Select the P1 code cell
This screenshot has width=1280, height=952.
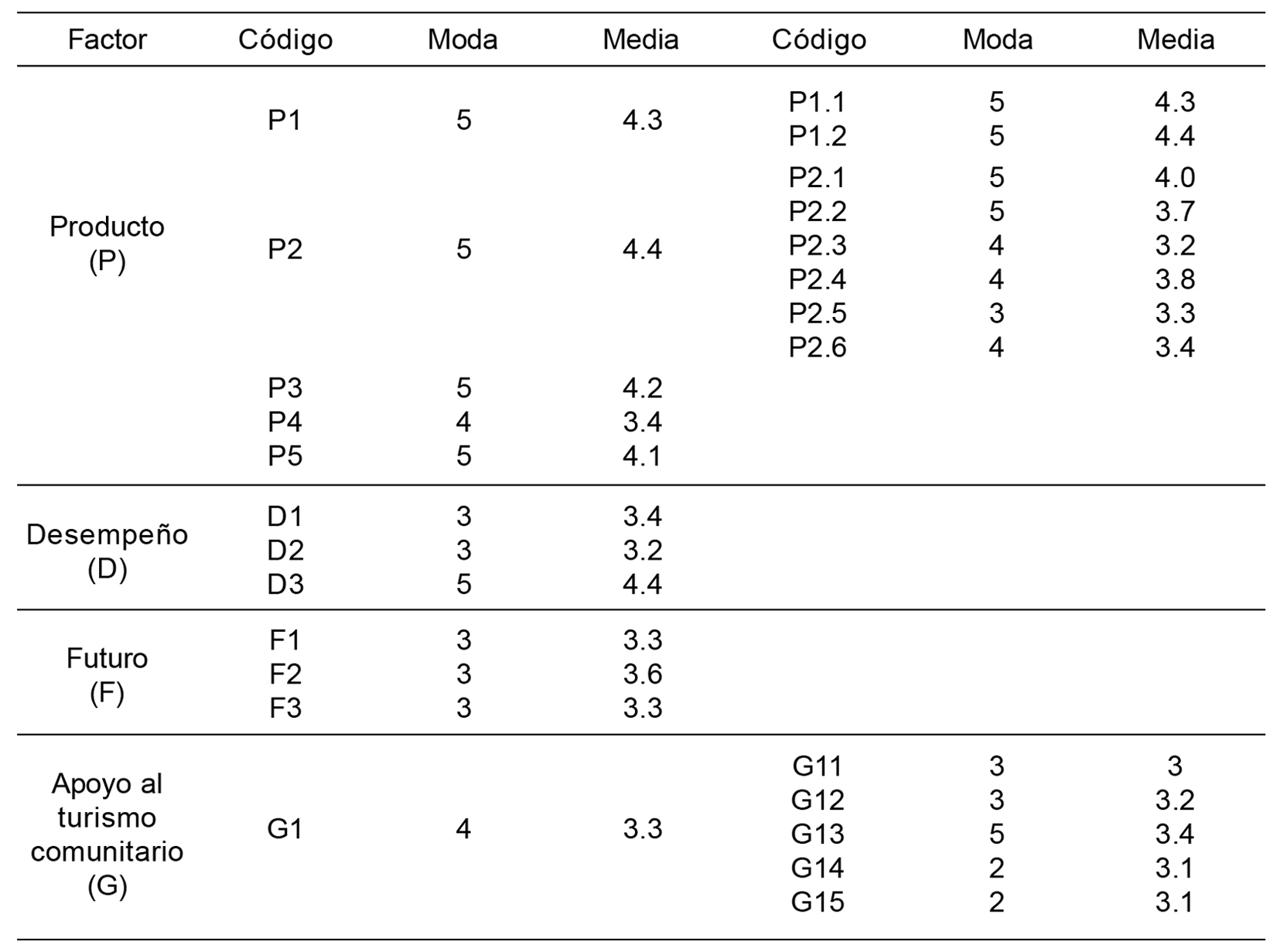285,121
